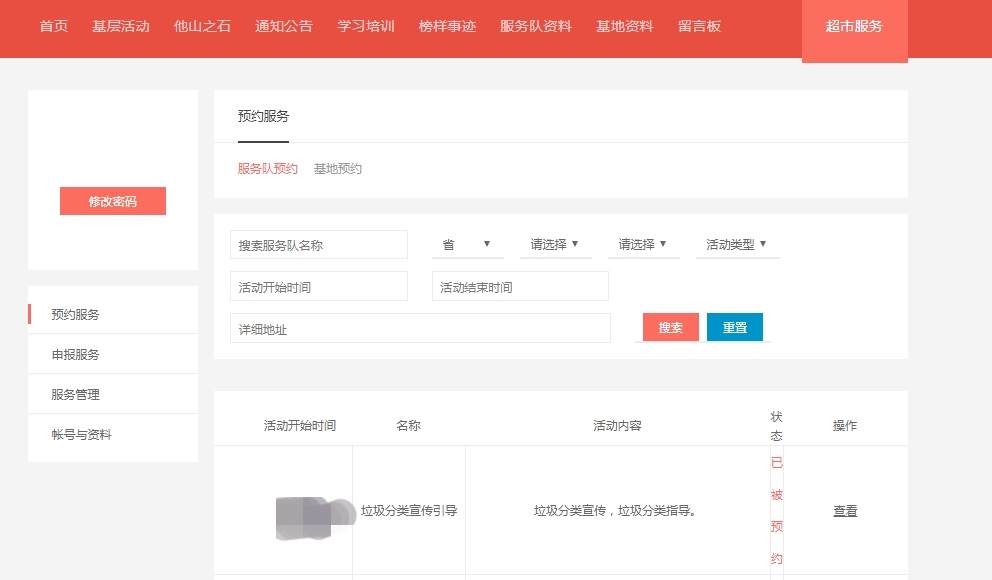Switch to the 基地预约 tab

(338, 169)
